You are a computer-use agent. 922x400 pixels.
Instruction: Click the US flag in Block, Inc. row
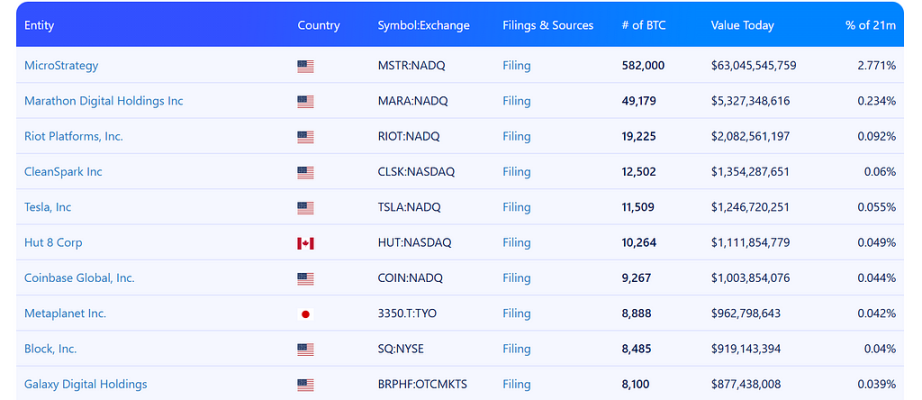click(x=305, y=350)
